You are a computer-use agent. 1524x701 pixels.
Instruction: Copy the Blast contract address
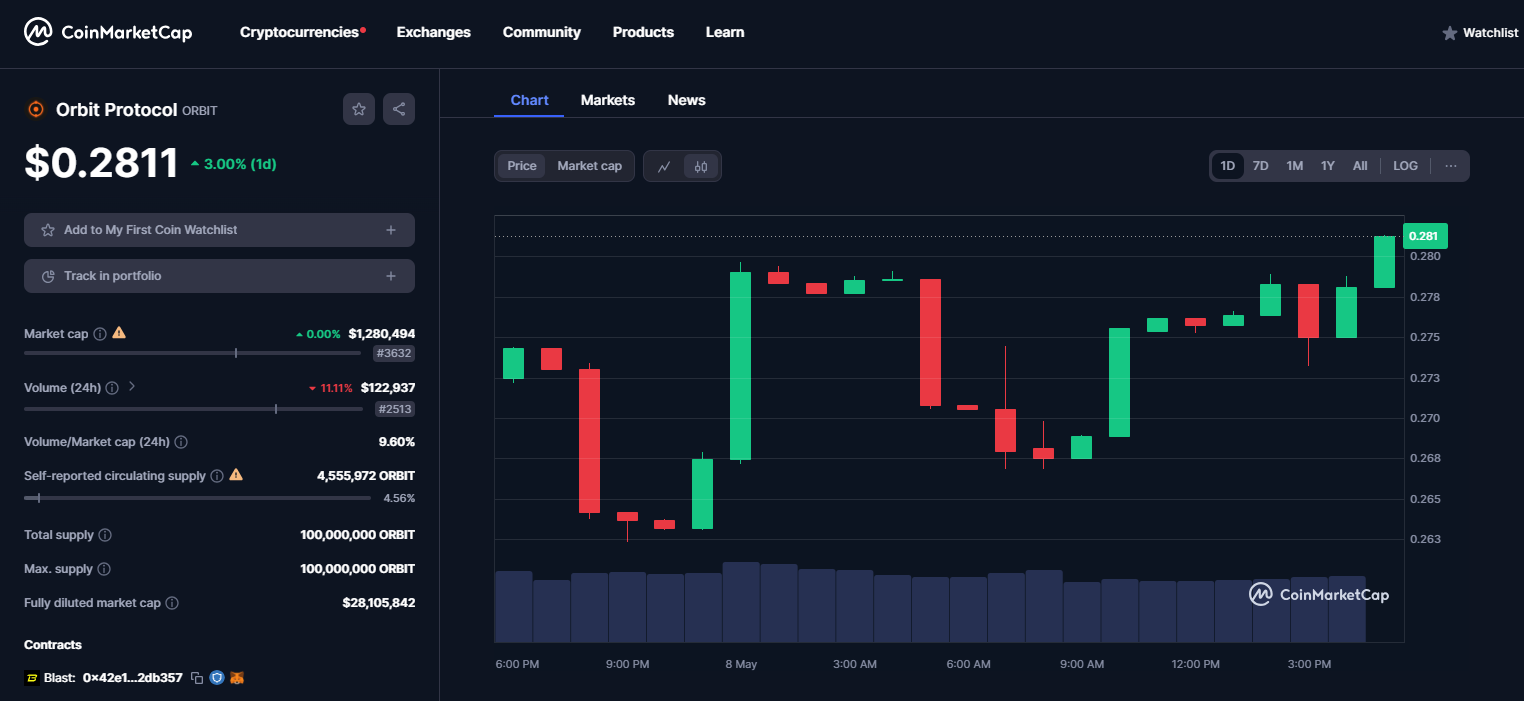pos(197,678)
